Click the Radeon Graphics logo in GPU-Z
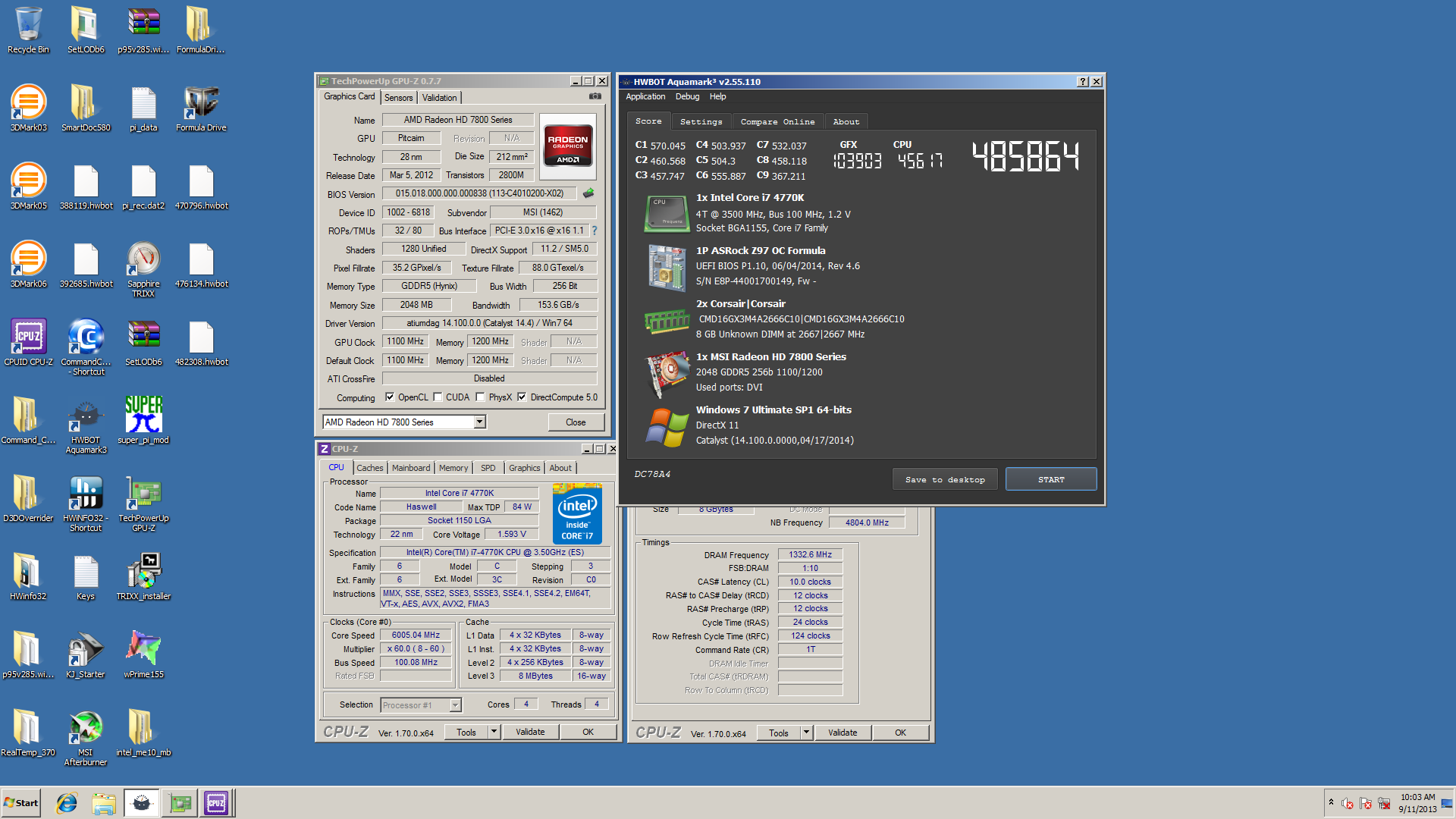The width and height of the screenshot is (1456, 819). point(568,146)
